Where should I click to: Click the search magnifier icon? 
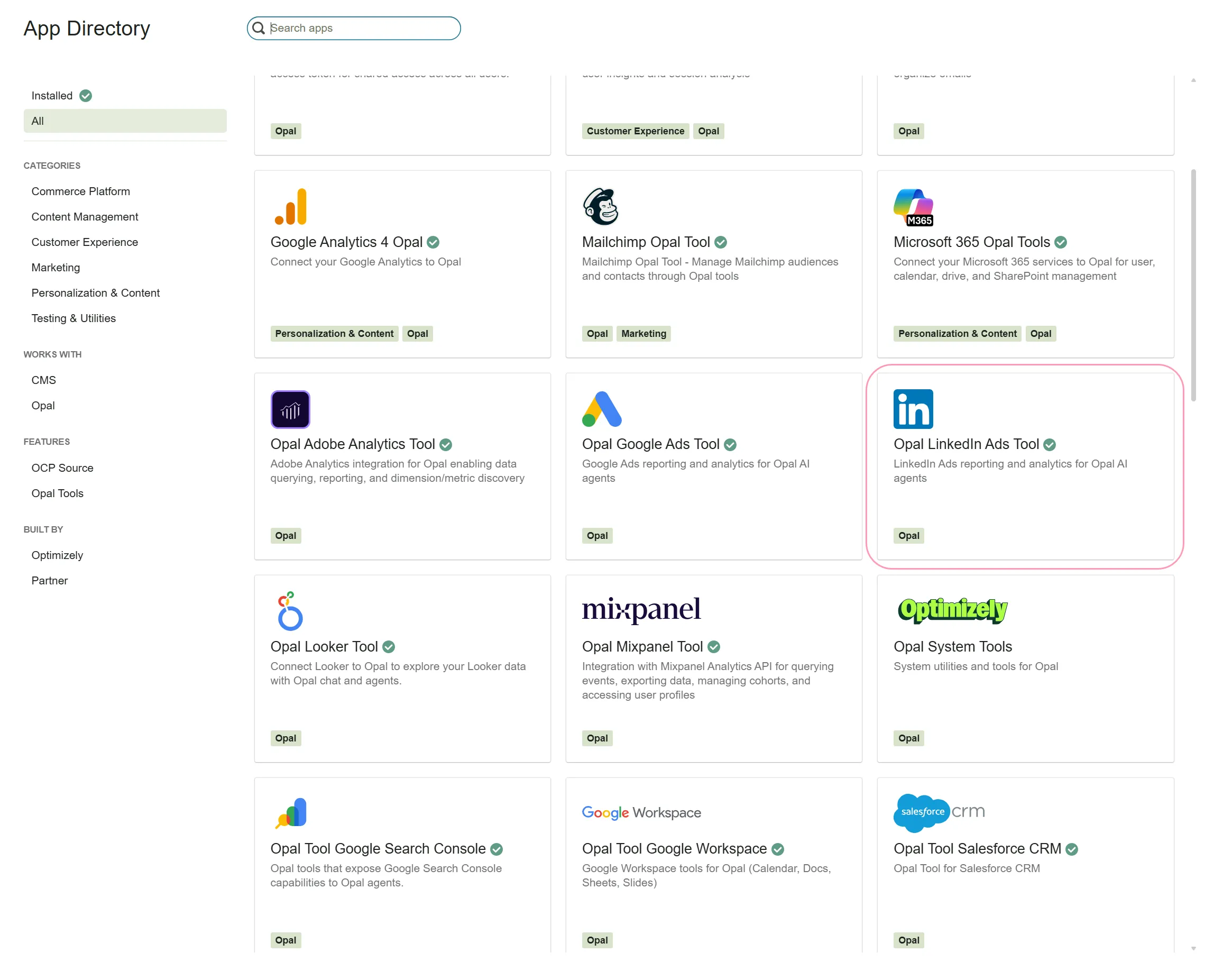pyautogui.click(x=259, y=28)
